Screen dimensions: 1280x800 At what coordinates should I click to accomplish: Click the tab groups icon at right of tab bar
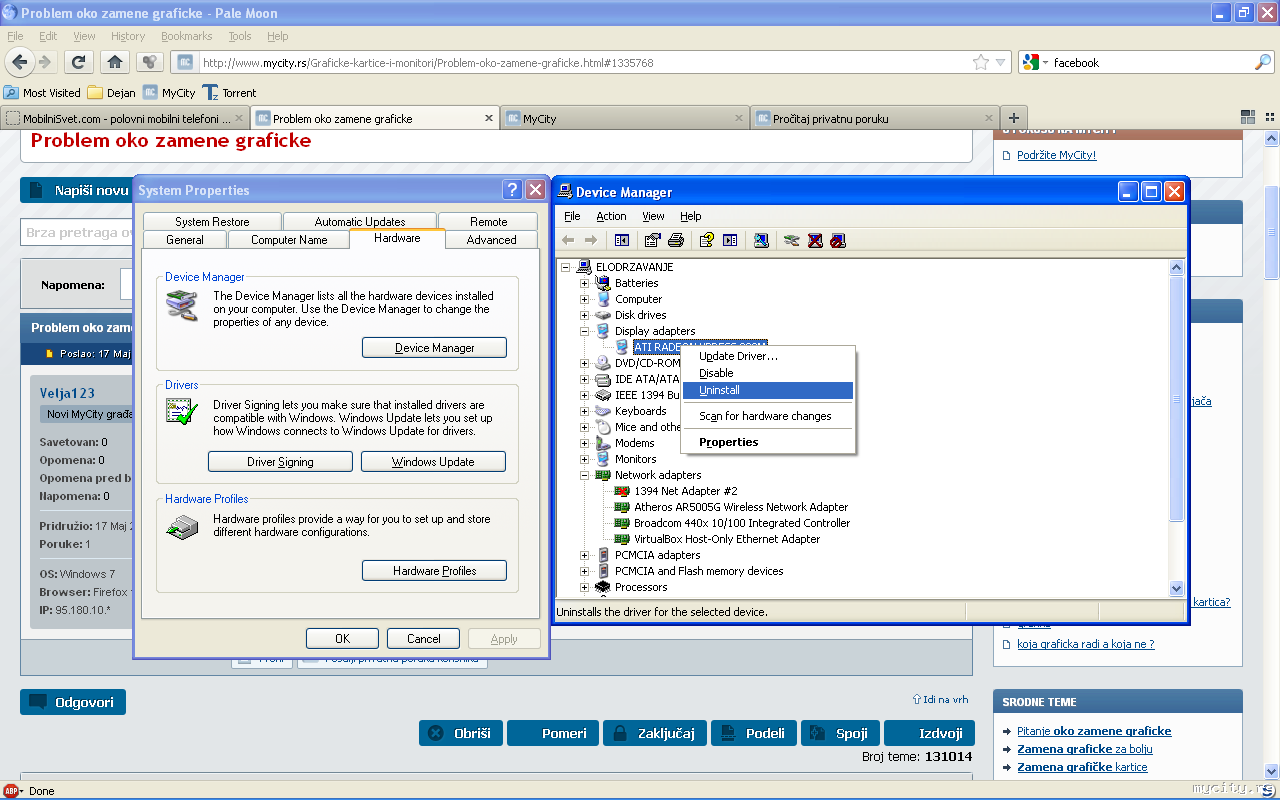1248,117
